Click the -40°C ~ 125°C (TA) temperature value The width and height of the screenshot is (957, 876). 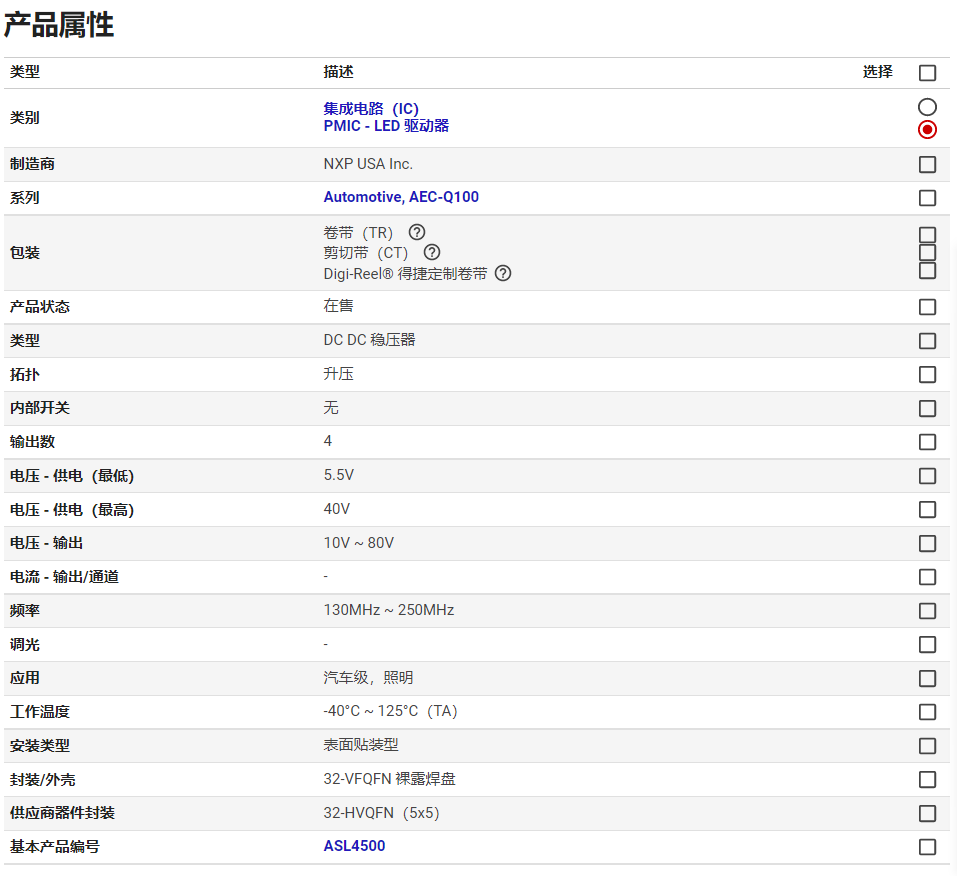tap(391, 711)
